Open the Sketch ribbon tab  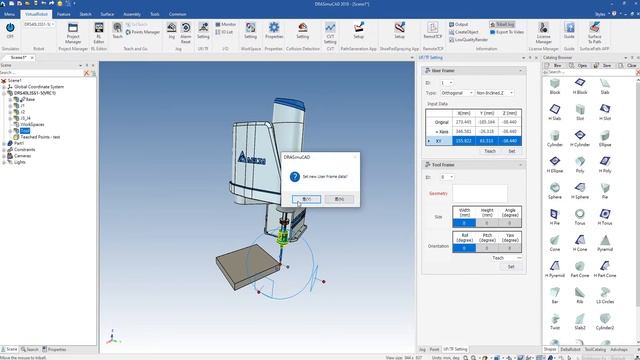[85, 14]
